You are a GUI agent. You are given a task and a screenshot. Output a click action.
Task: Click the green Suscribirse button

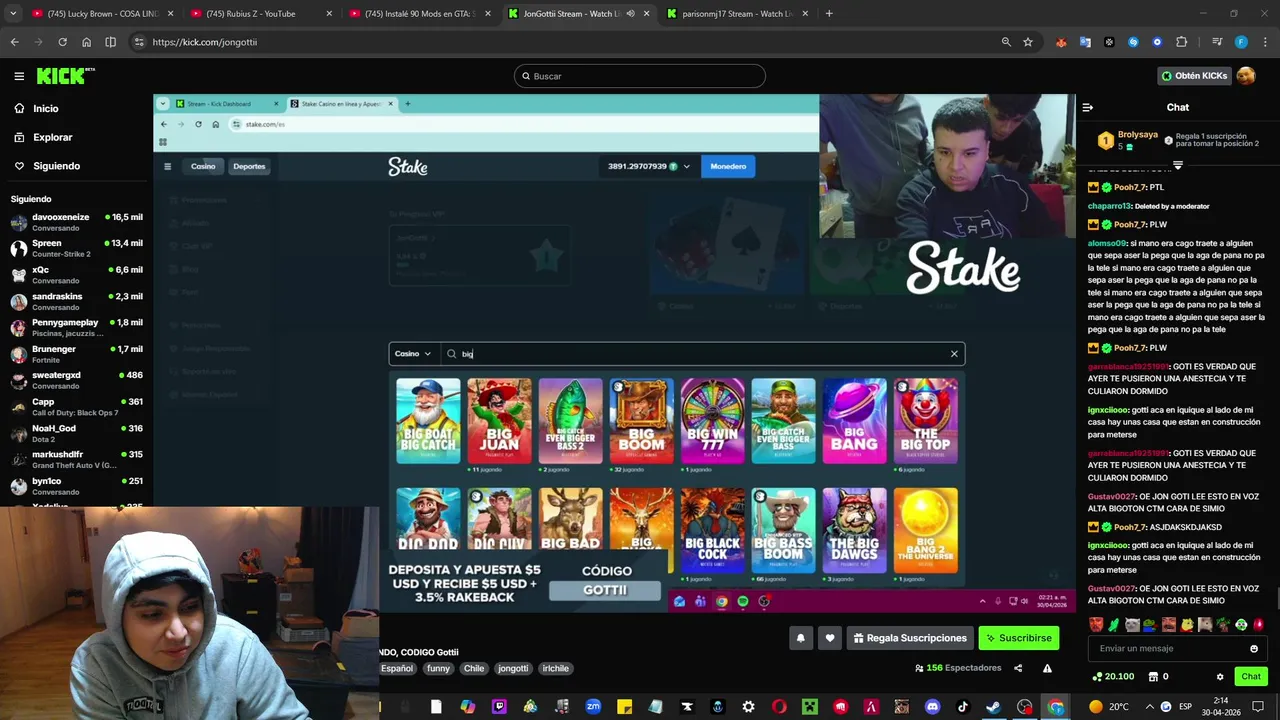[x=1018, y=638]
